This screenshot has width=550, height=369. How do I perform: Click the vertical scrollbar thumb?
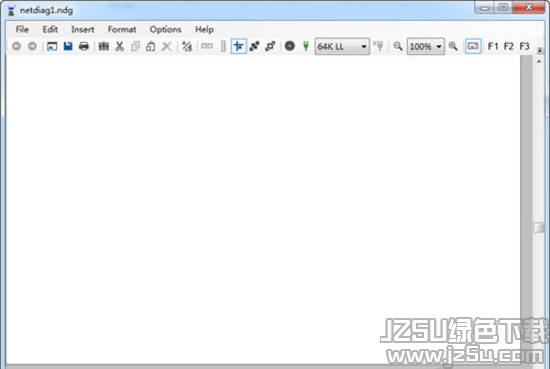coord(539,227)
